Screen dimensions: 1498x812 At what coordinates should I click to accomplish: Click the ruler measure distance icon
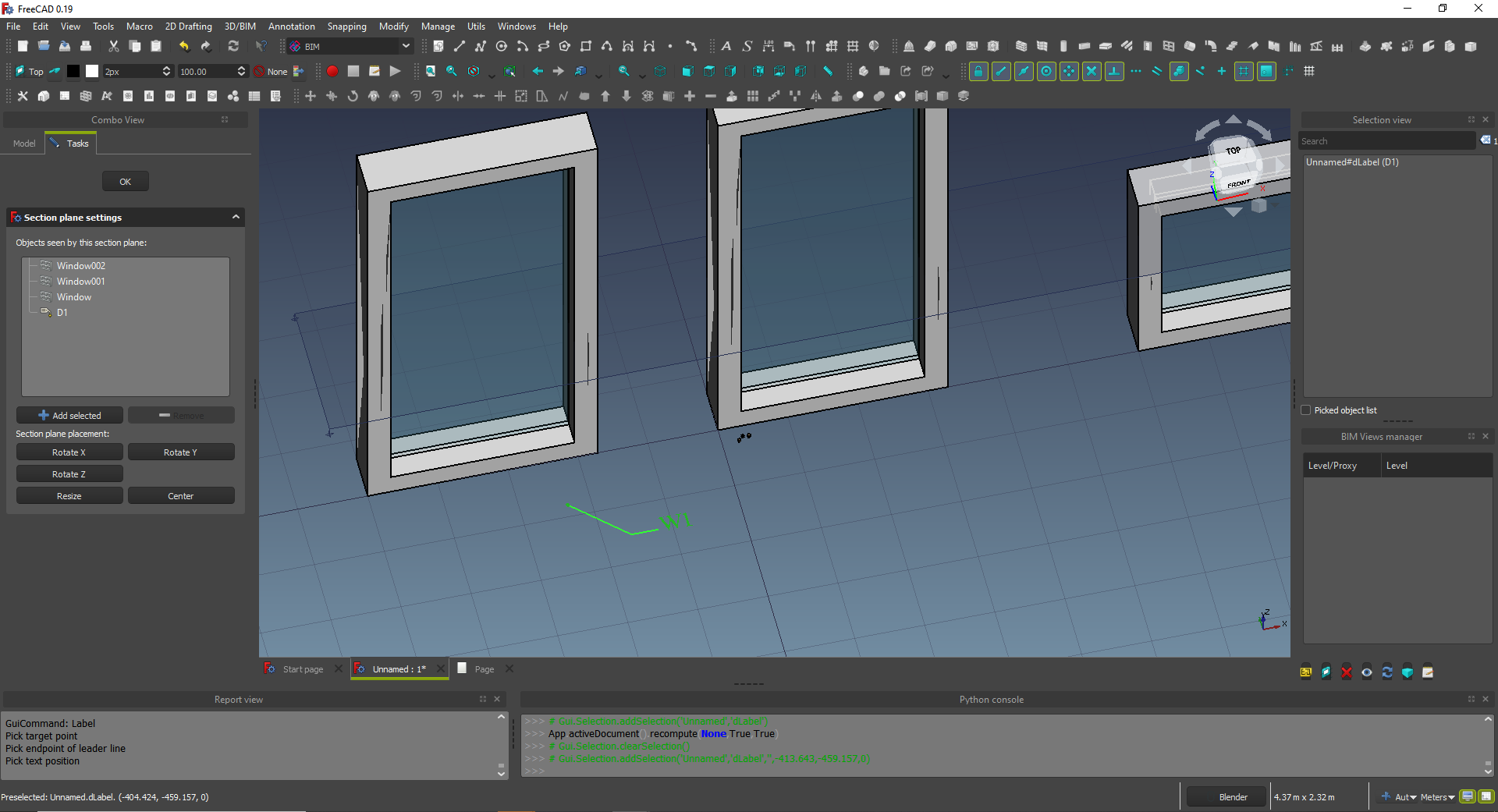[x=828, y=71]
